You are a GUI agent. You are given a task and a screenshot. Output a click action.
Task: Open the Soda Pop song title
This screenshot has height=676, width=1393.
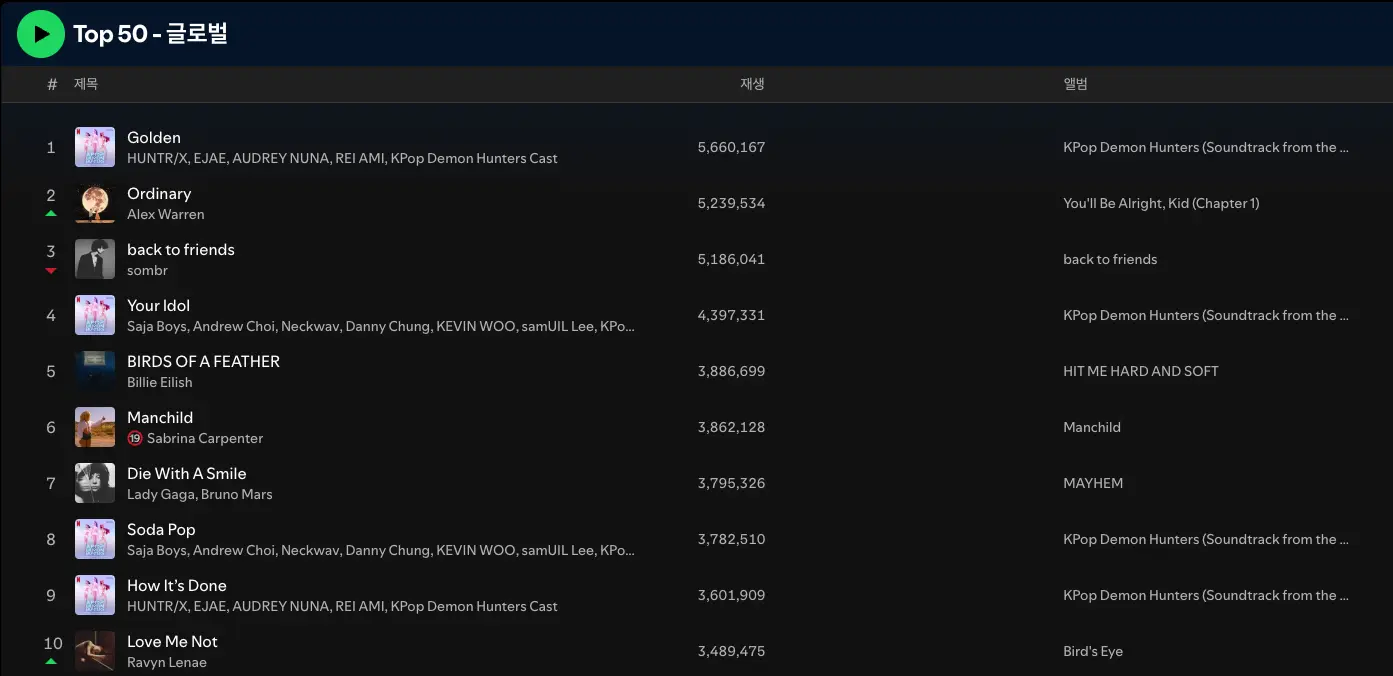pyautogui.click(x=161, y=529)
